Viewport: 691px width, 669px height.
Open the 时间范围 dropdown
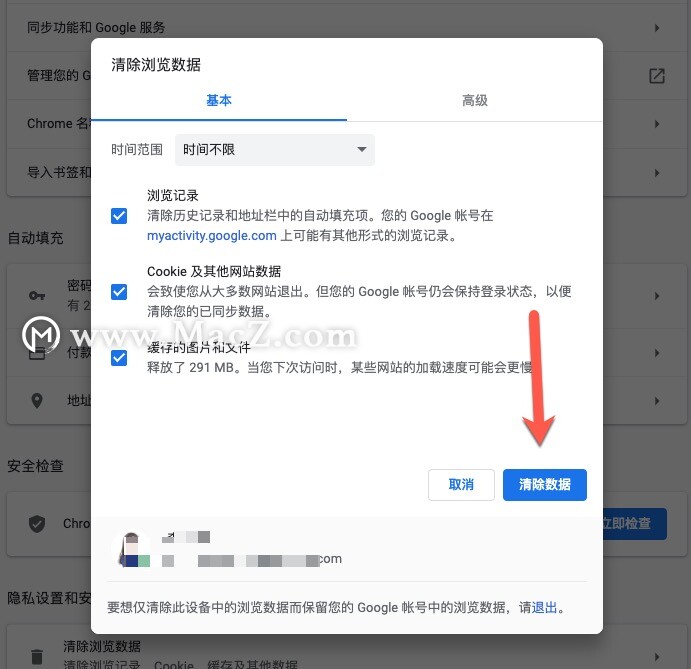pos(275,150)
